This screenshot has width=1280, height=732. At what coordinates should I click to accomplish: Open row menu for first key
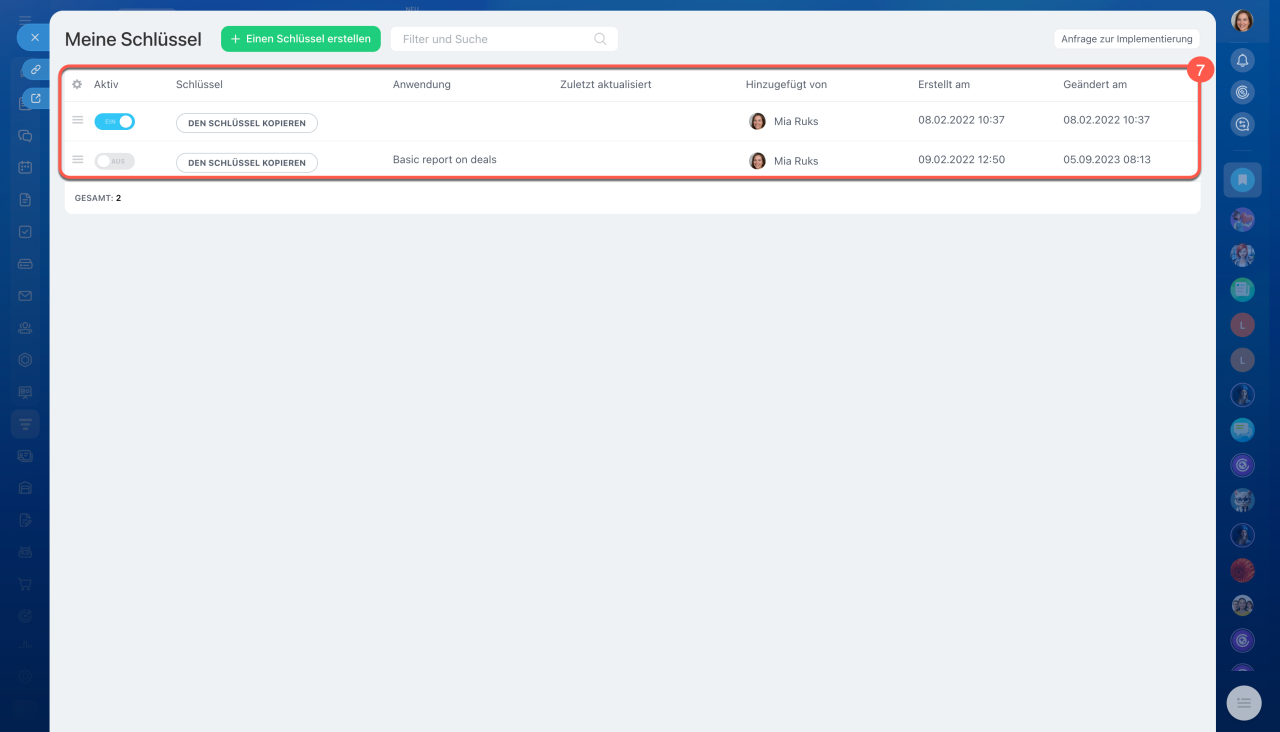78,120
